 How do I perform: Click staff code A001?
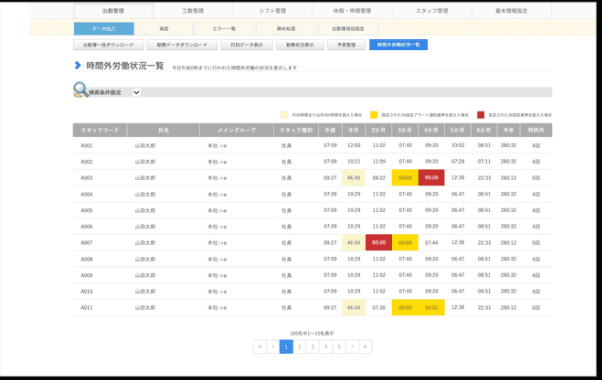(86, 145)
